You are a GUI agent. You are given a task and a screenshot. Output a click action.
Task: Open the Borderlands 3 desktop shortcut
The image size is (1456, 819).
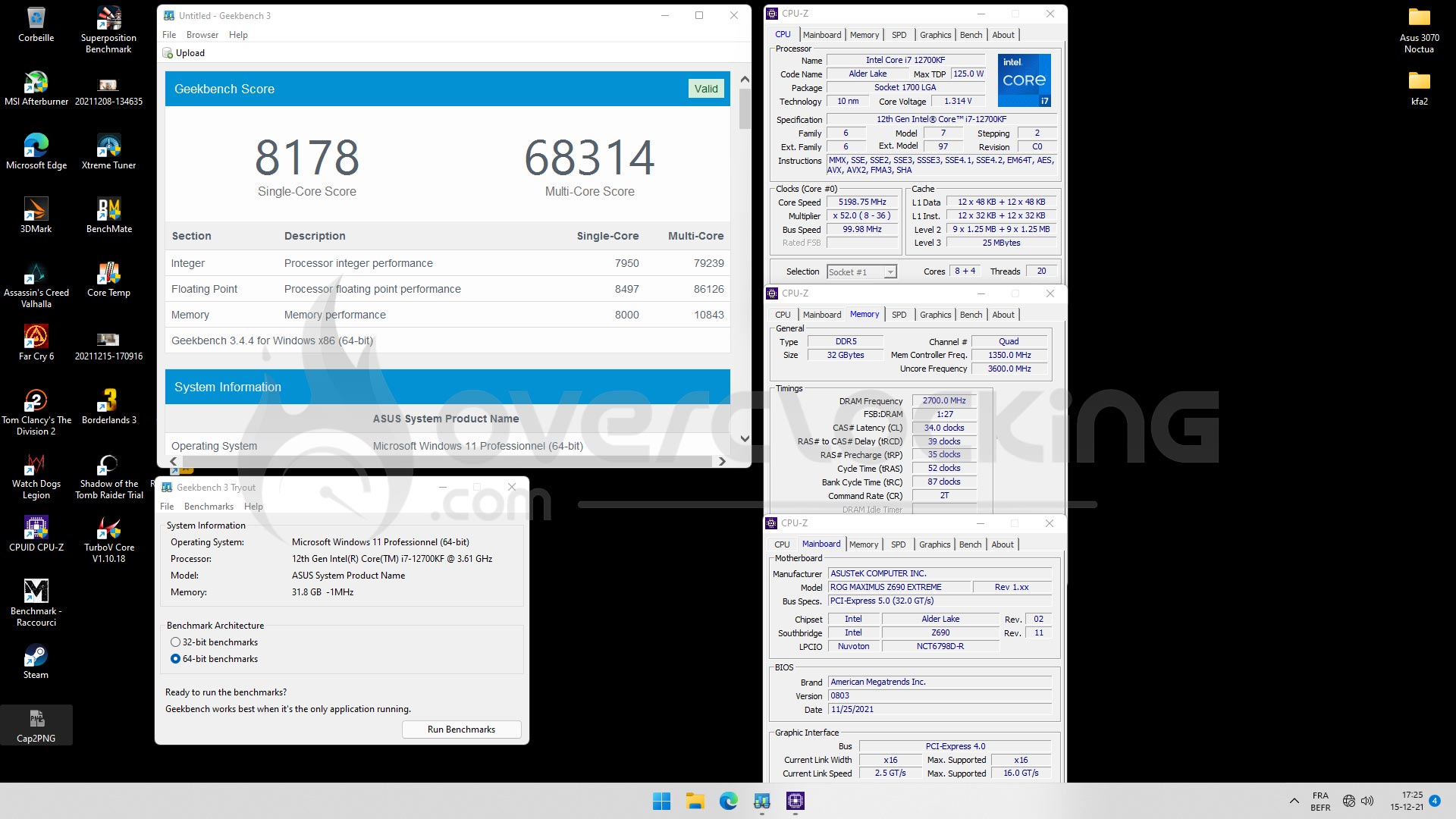tap(108, 406)
